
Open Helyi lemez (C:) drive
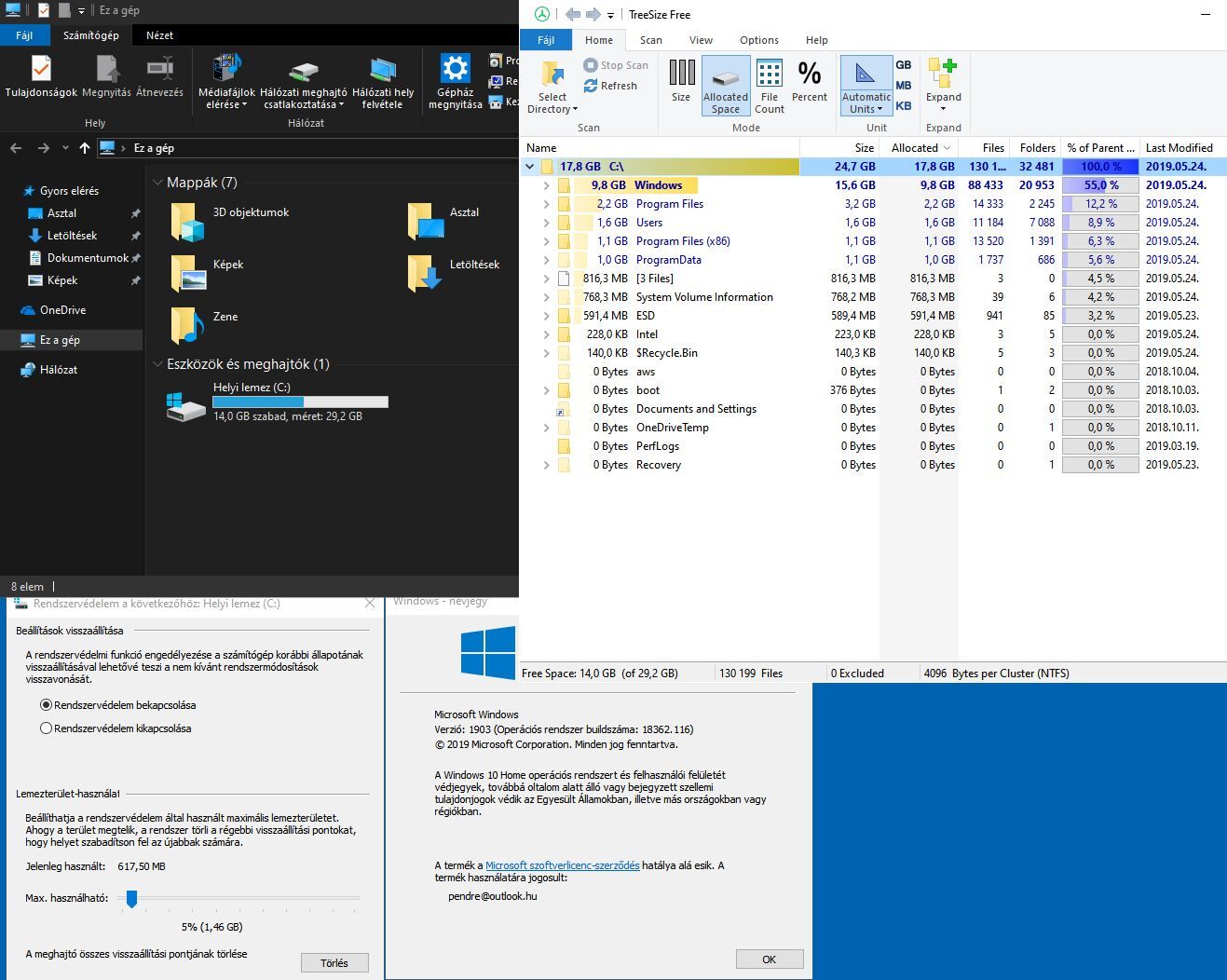tap(277, 402)
